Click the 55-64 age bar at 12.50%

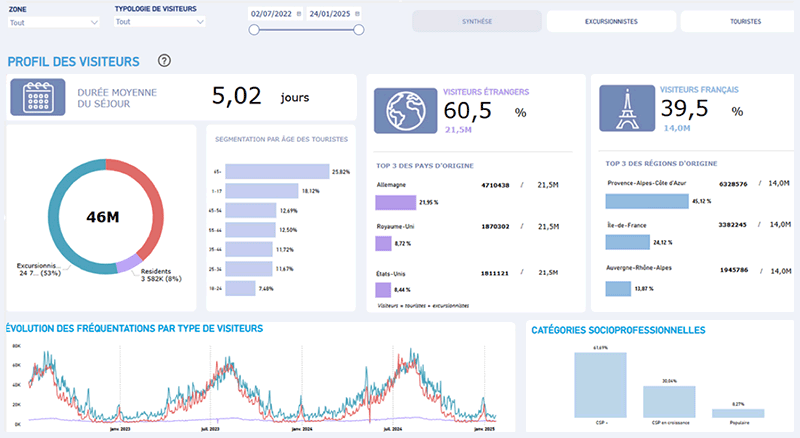pyautogui.click(x=250, y=230)
